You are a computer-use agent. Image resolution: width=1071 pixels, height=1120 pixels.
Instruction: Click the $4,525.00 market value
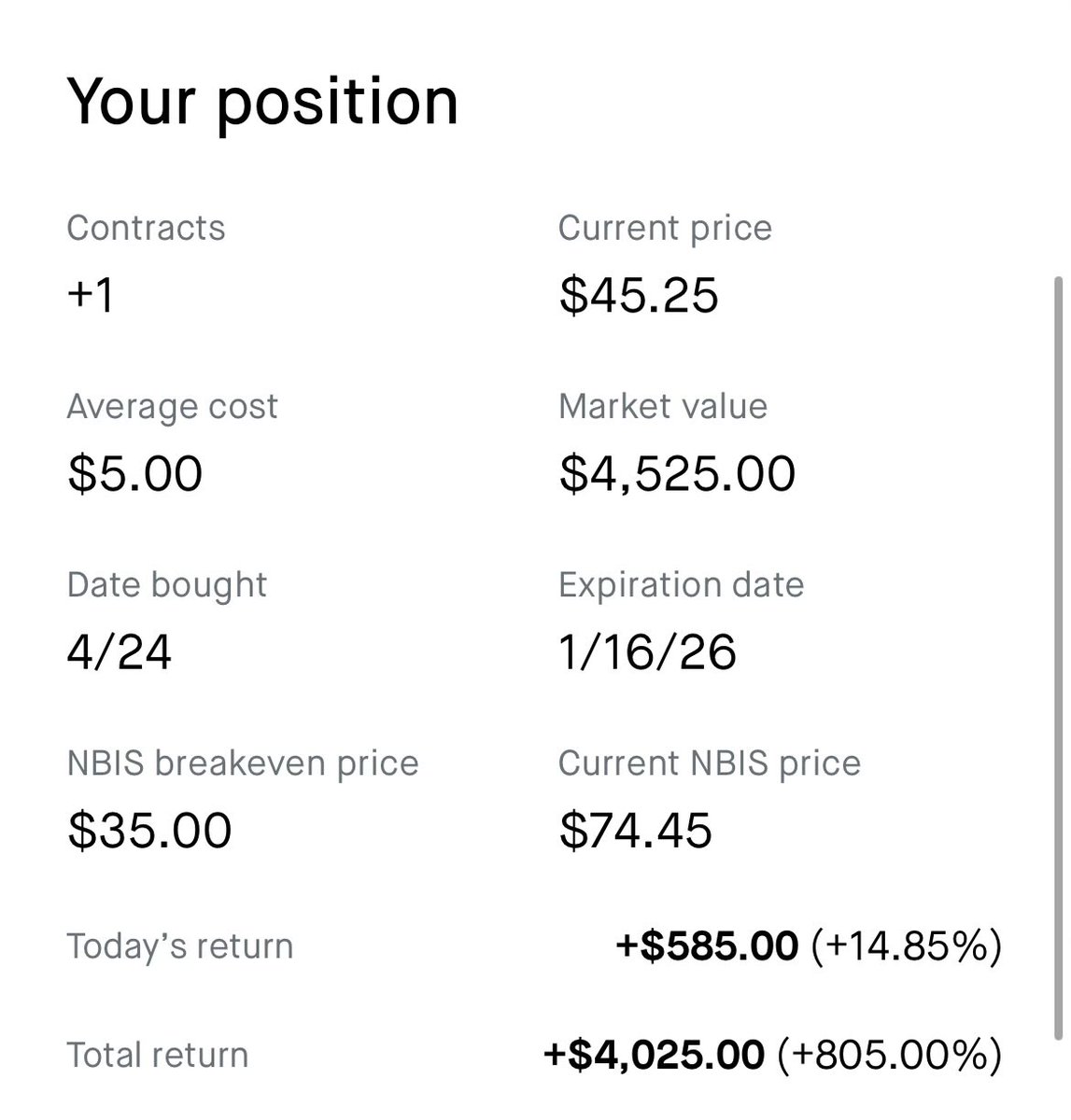pos(677,473)
